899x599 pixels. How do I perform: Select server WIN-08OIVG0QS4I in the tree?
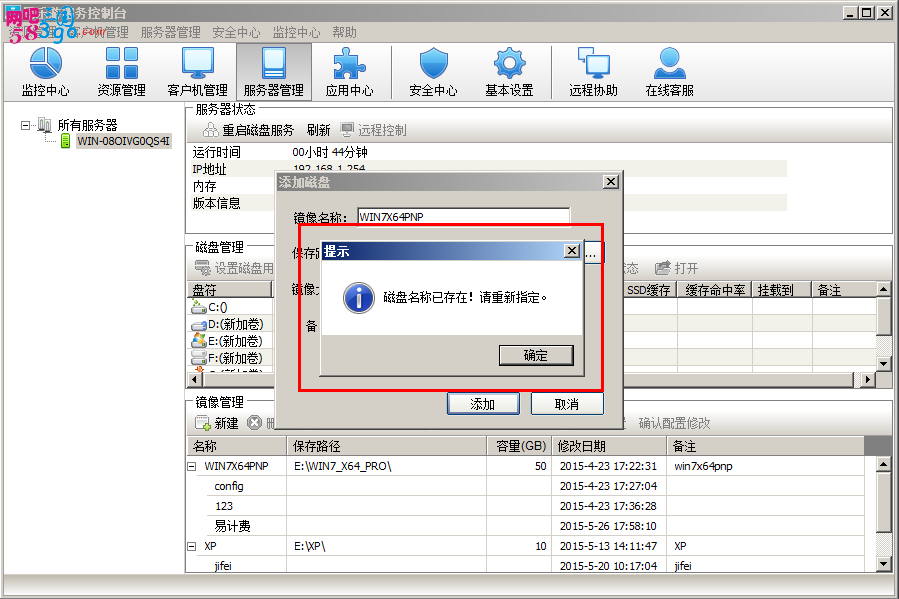tap(124, 142)
